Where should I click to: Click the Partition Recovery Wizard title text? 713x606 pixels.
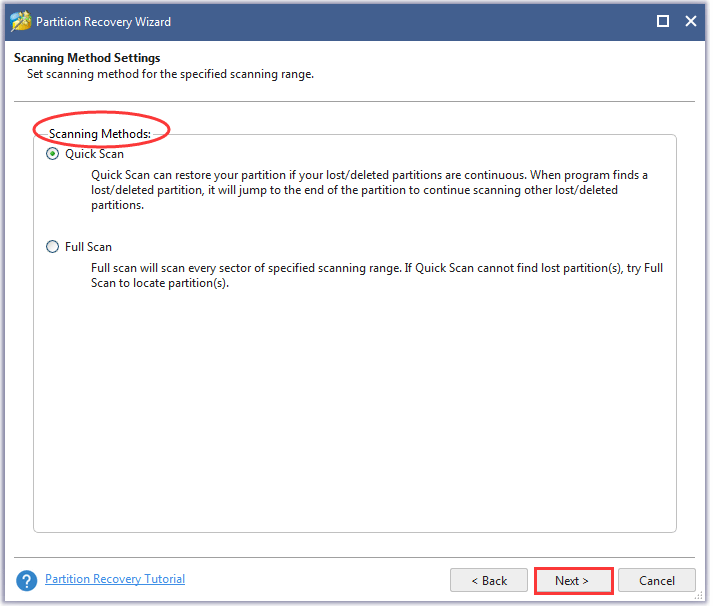[104, 22]
